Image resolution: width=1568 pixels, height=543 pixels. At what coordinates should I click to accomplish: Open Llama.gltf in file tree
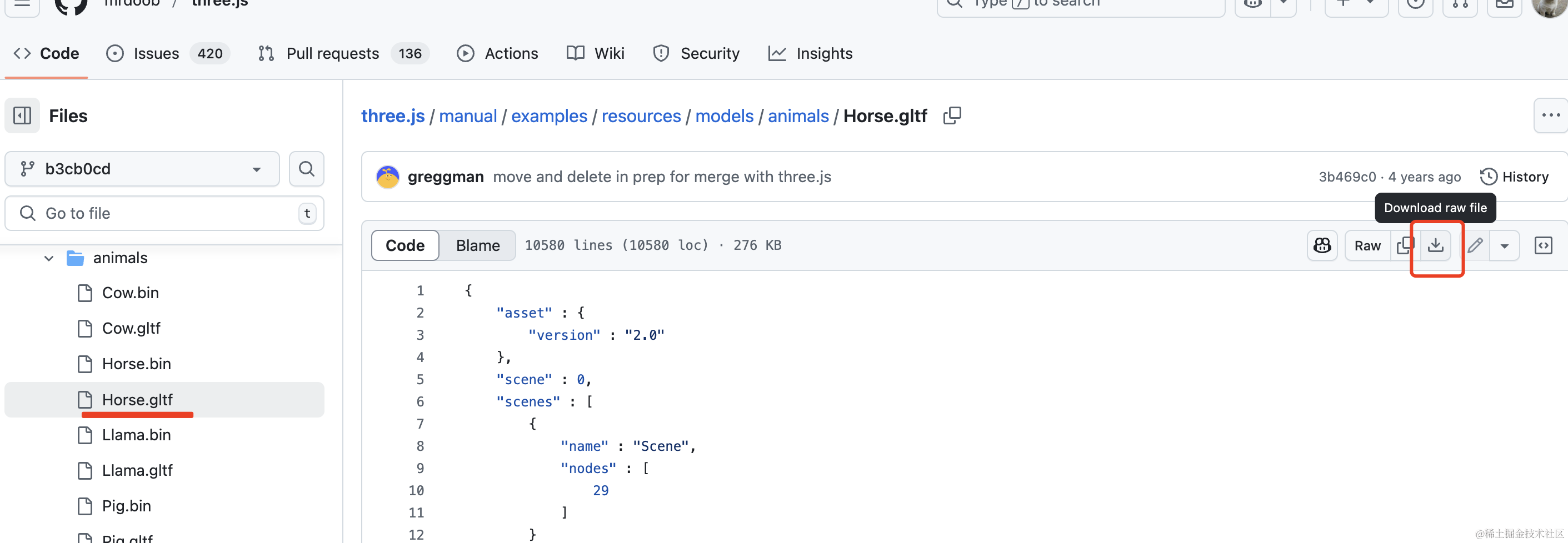pos(137,471)
